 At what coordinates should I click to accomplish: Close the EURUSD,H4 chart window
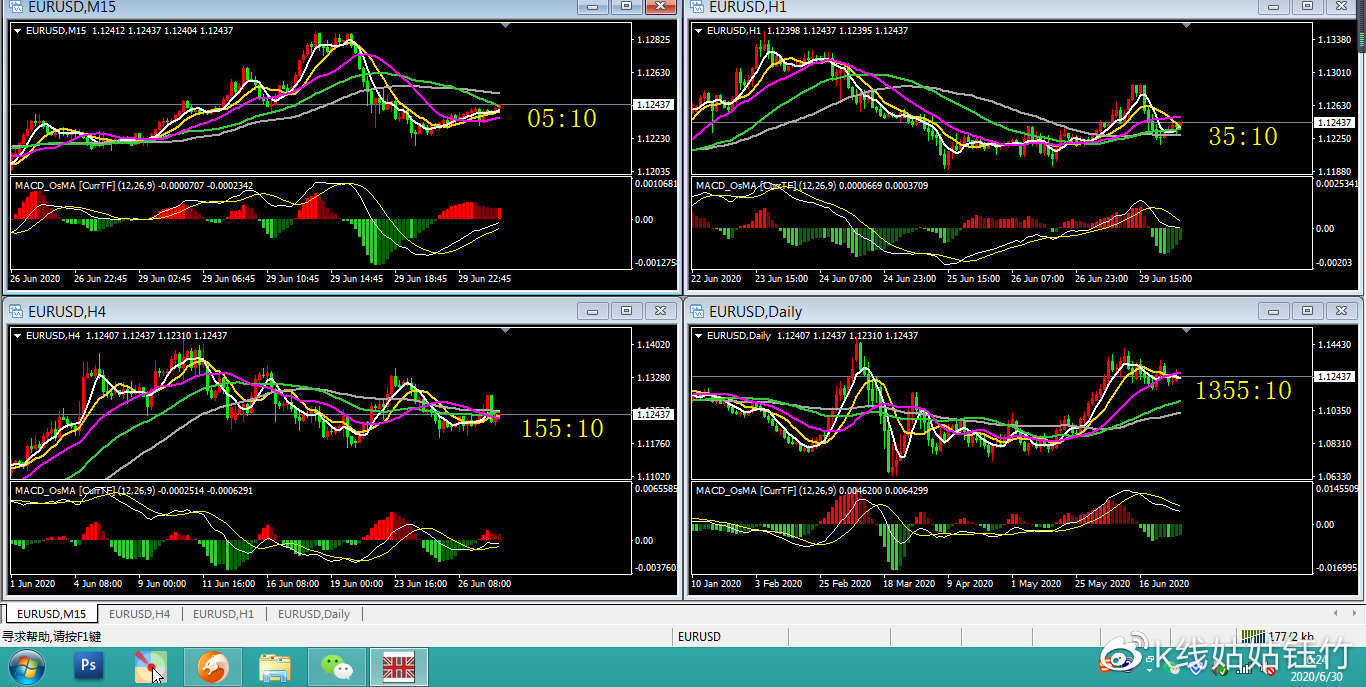click(x=660, y=311)
